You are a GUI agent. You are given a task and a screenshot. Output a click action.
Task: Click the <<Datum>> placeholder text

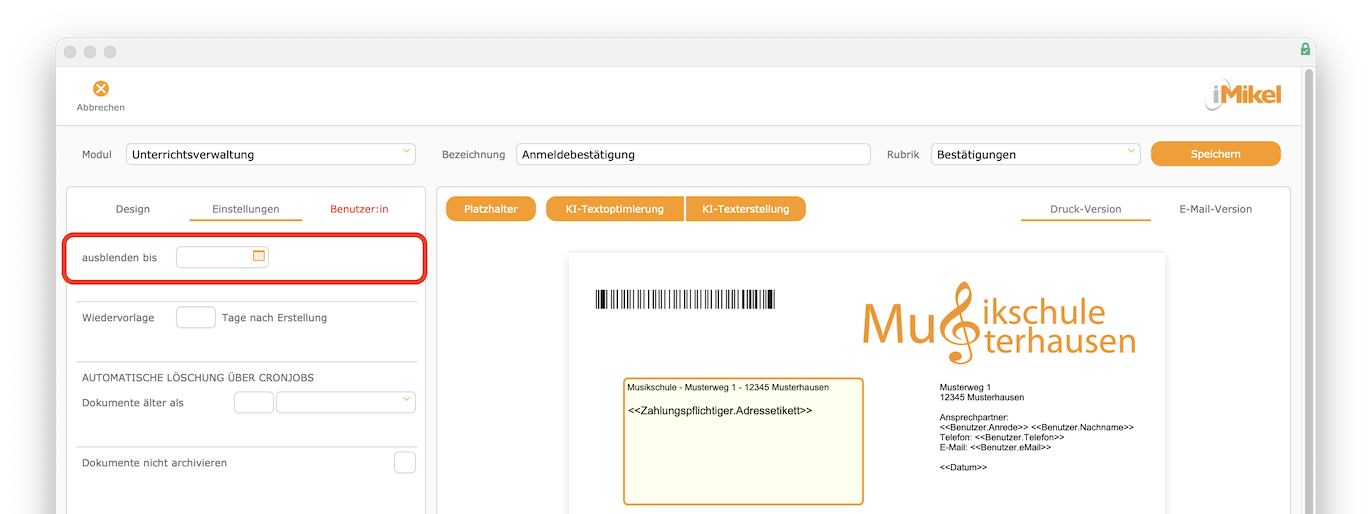pos(964,467)
